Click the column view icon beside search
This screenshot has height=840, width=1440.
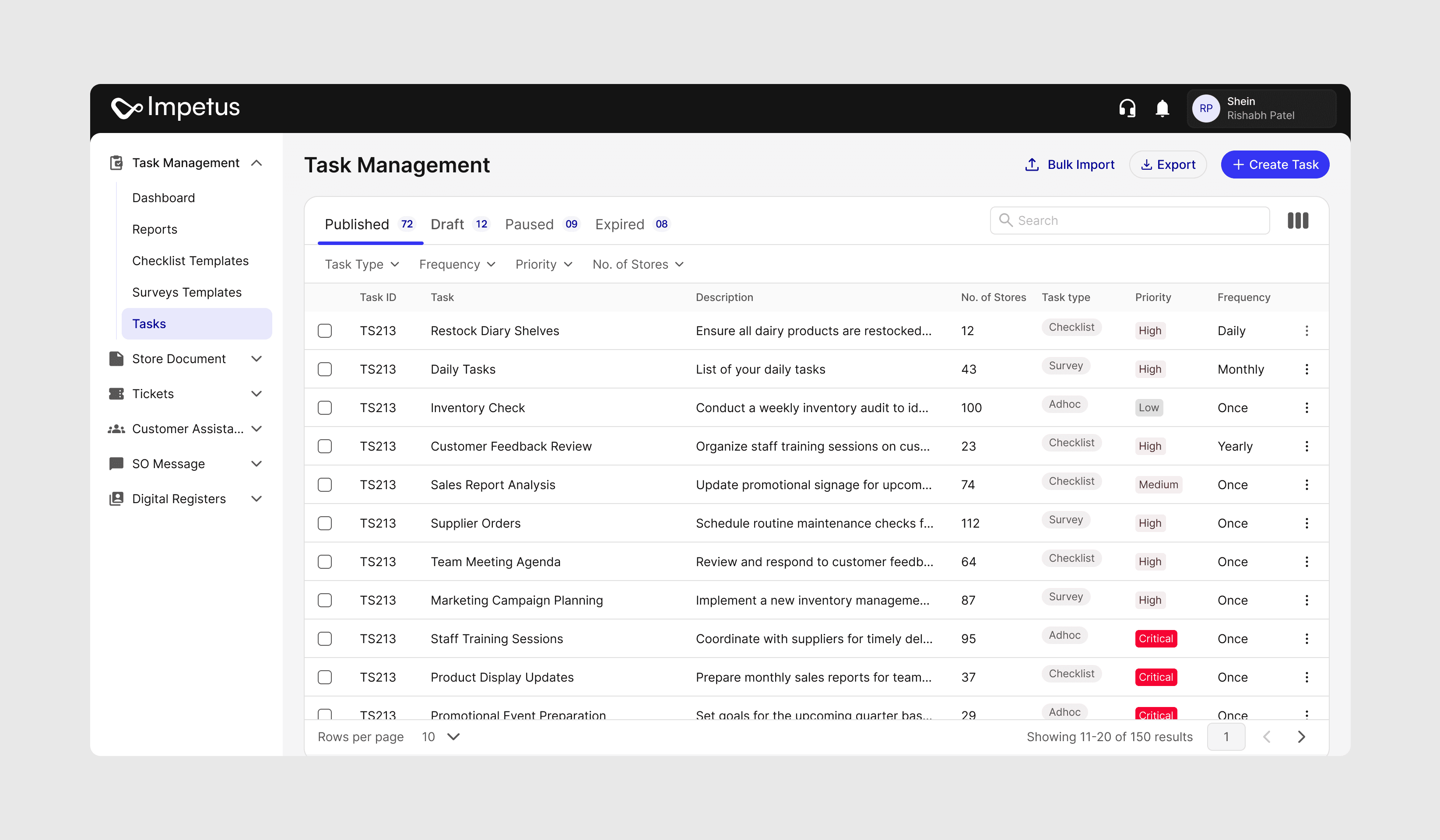pos(1297,220)
